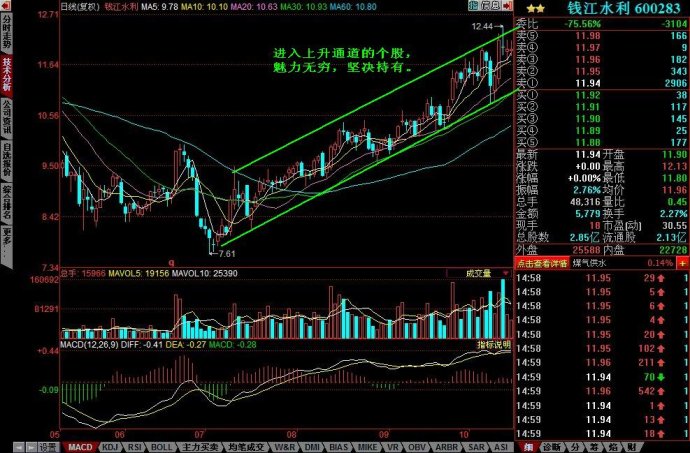Open the 综合排名 side tab
The width and height of the screenshot is (690, 453).
[x=7, y=203]
